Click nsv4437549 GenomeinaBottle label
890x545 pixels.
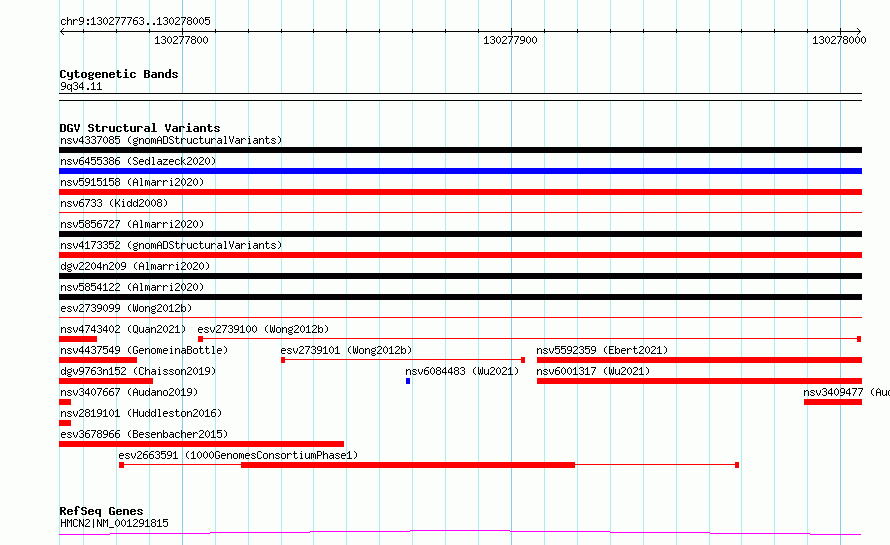(x=144, y=350)
